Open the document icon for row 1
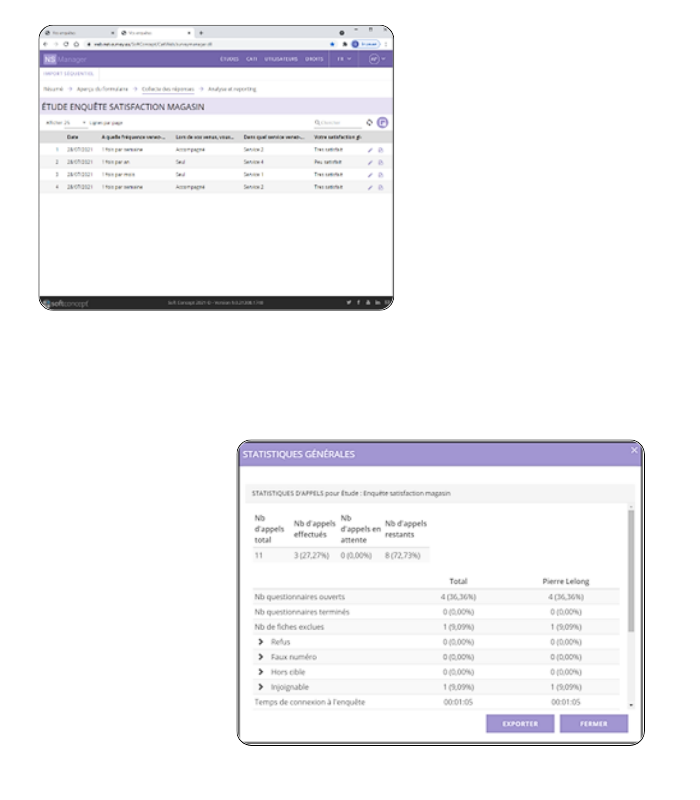 pos(381,150)
